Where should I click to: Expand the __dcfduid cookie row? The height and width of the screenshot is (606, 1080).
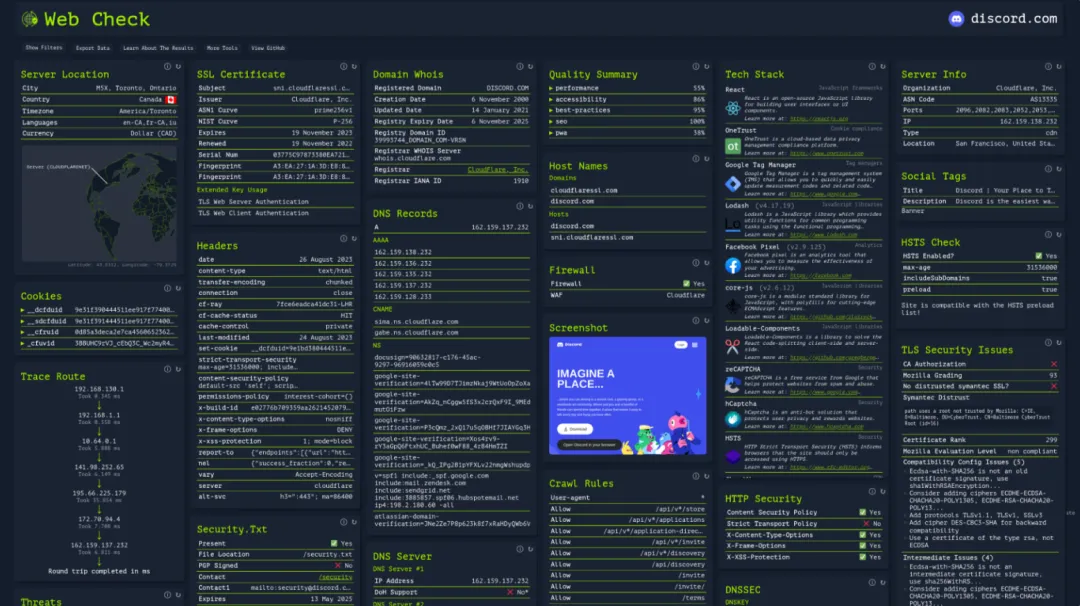point(98,310)
